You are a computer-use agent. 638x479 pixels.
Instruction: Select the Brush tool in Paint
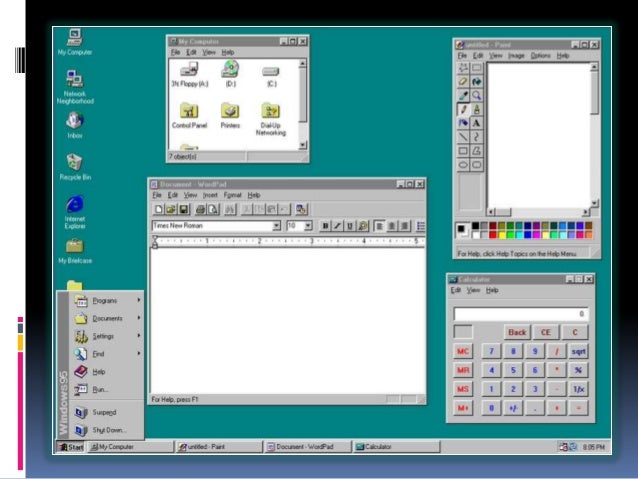(476, 109)
